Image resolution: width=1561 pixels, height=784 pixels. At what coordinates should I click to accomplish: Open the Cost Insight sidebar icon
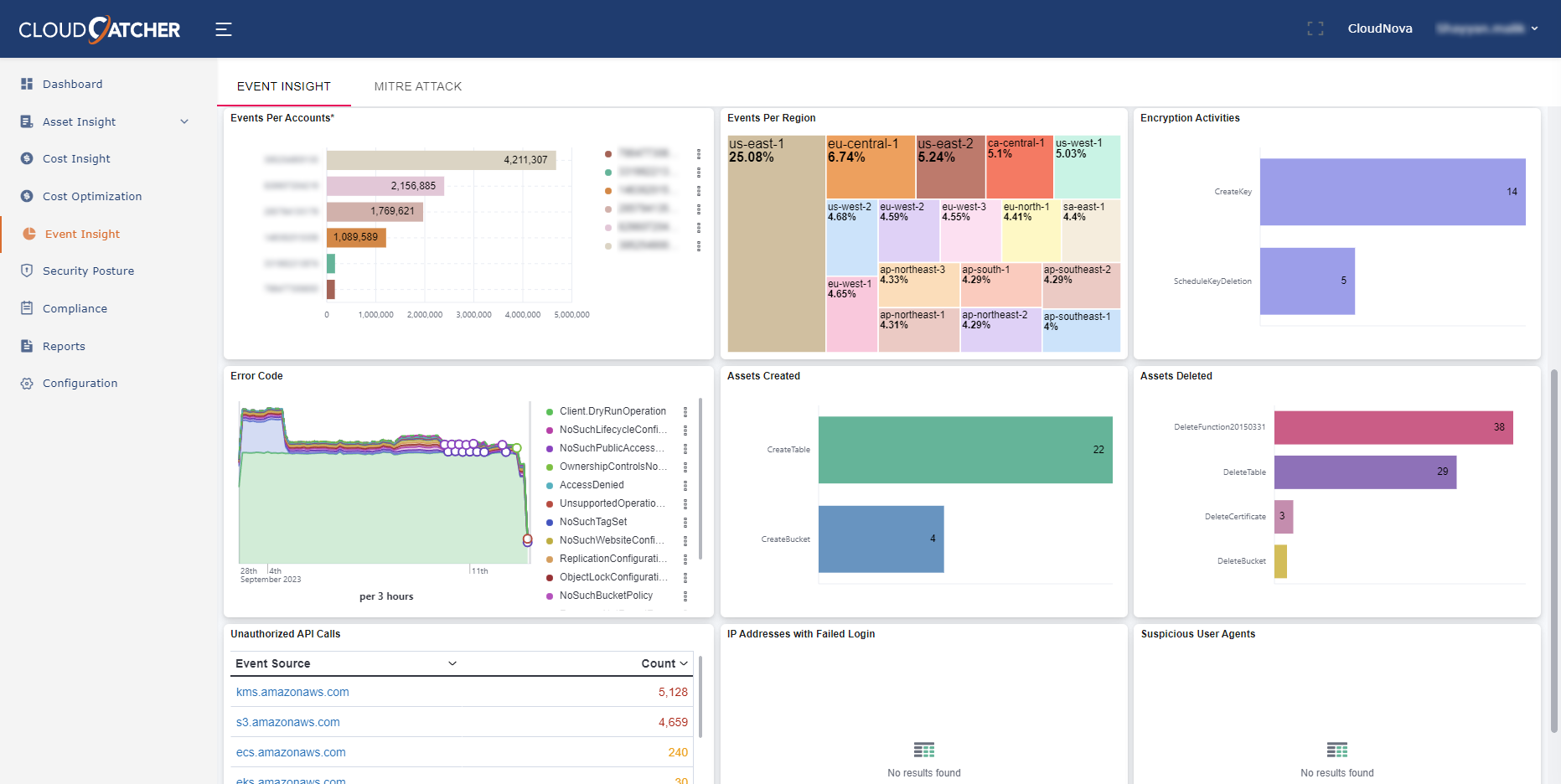tap(27, 158)
